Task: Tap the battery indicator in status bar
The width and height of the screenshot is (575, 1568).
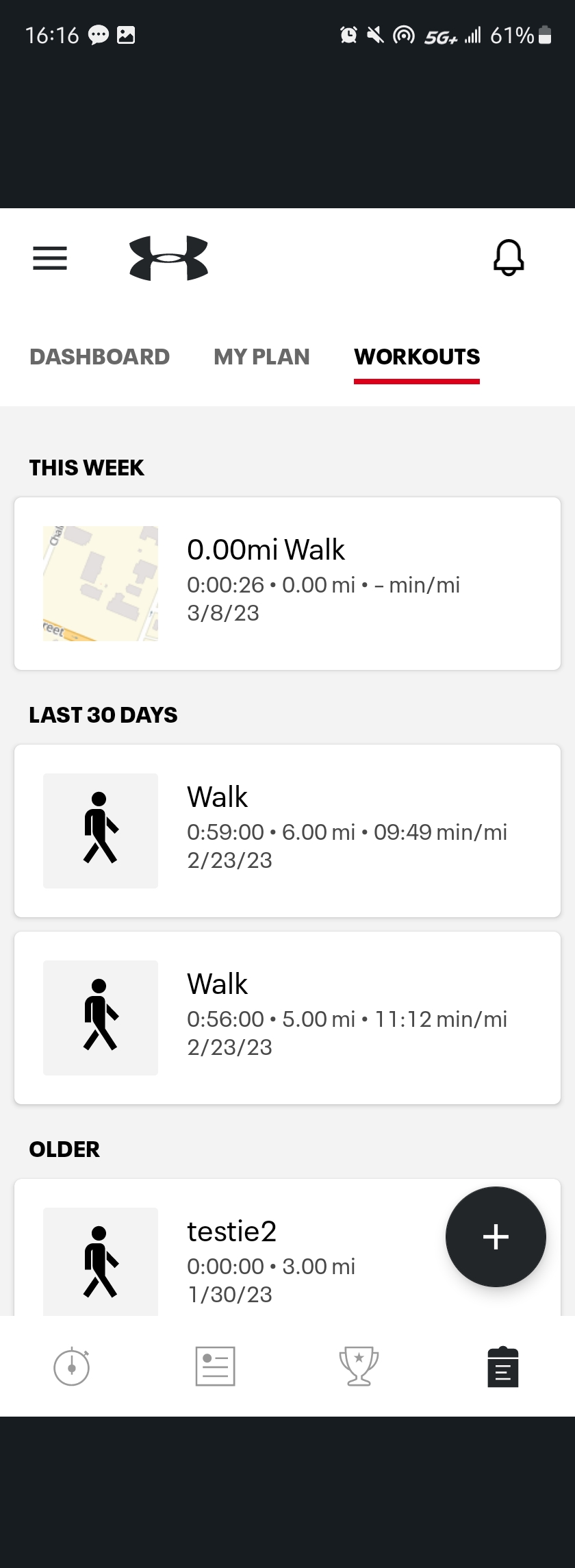Action: point(546,35)
